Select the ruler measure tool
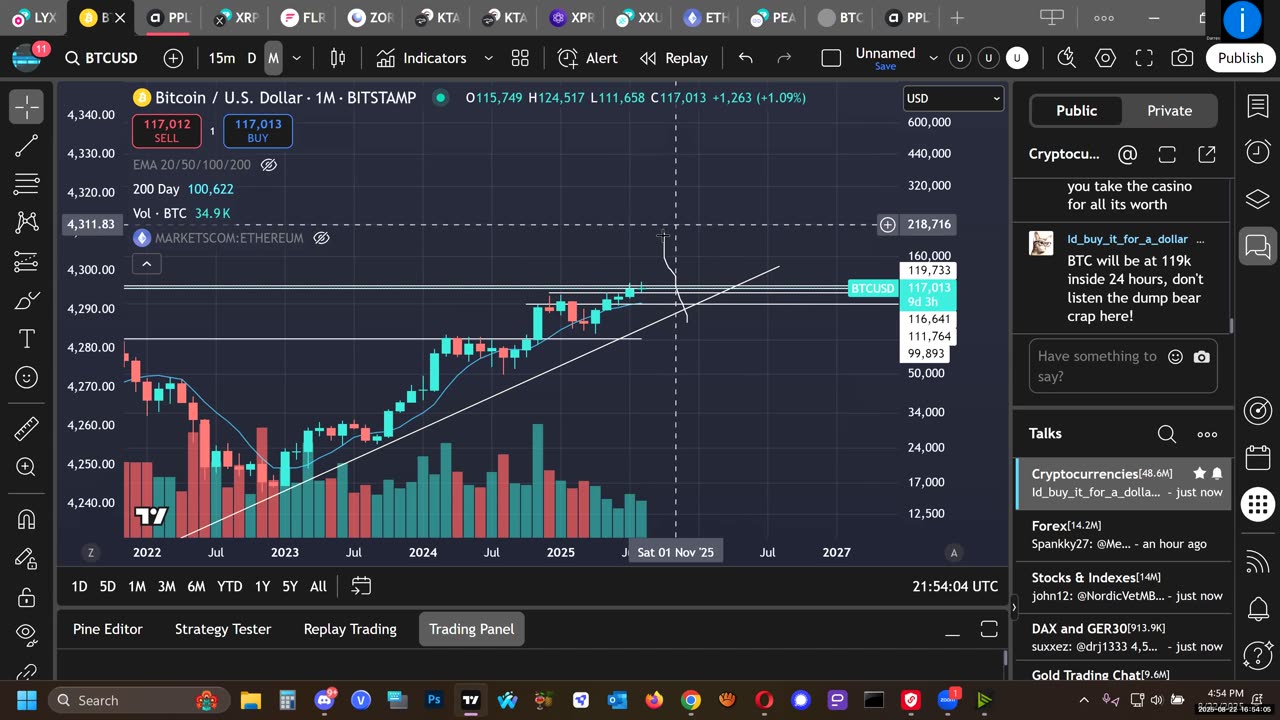 27,428
